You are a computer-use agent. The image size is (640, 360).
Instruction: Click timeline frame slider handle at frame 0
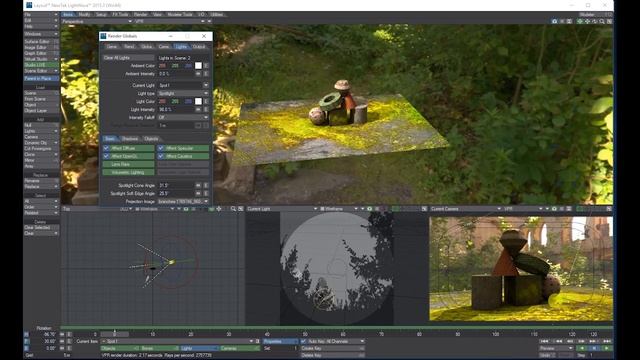115,334
